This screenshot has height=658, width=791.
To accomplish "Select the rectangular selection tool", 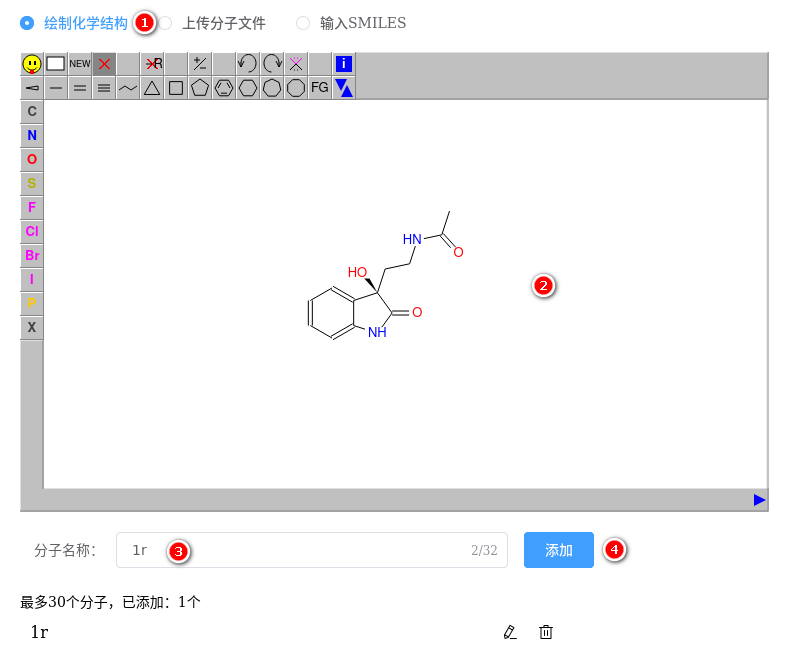I will (x=55, y=64).
